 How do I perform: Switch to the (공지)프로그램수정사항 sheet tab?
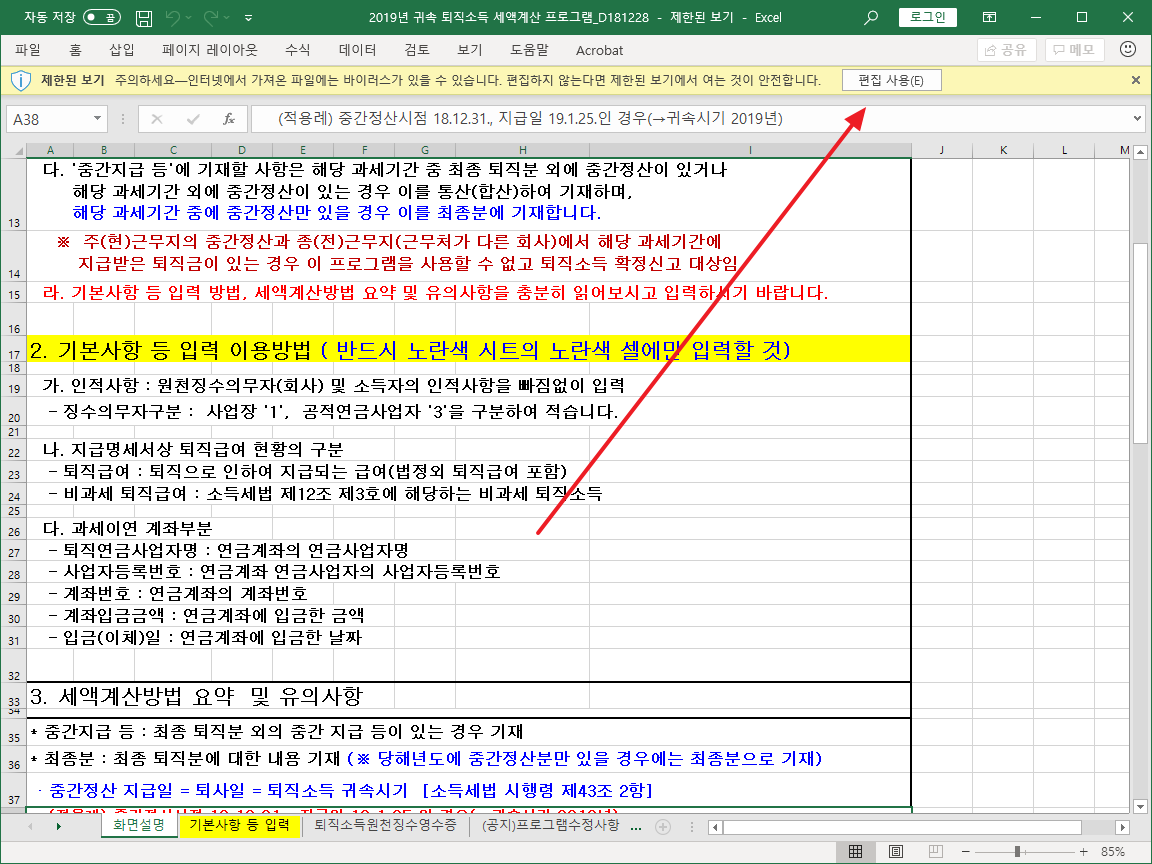pos(550,826)
